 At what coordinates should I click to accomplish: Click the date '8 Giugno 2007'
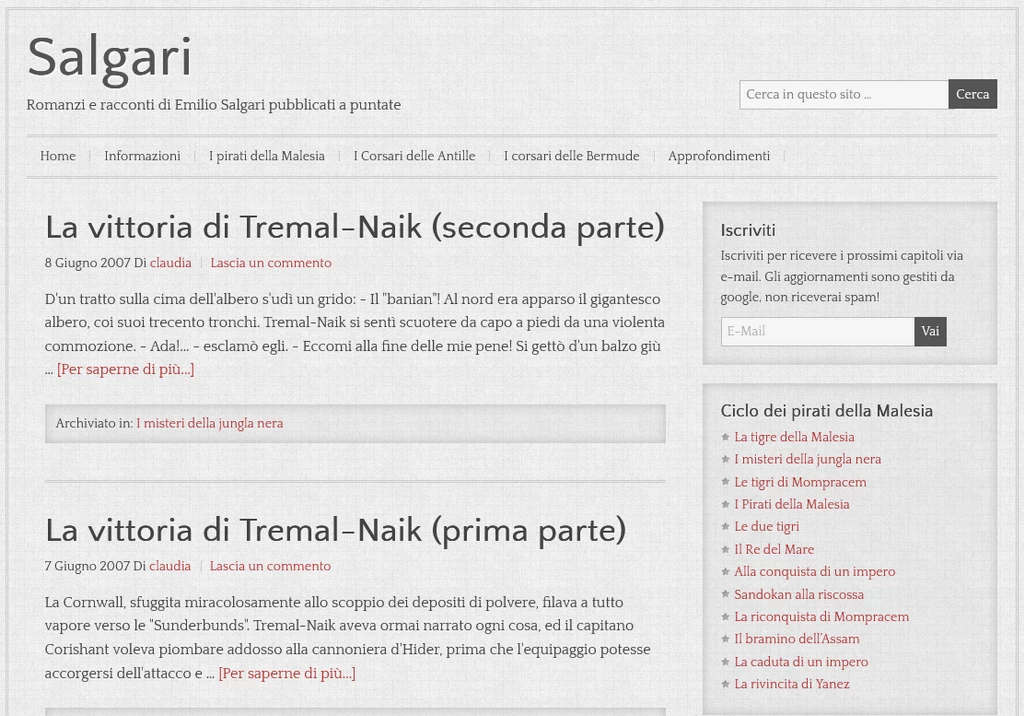[x=88, y=263]
